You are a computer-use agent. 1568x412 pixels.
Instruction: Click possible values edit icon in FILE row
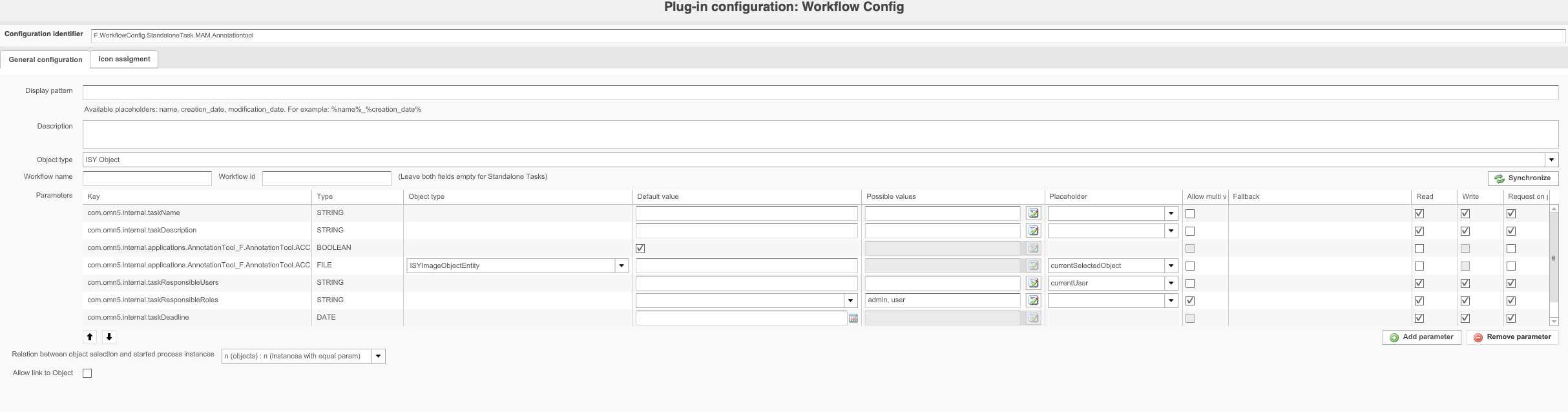coord(1033,265)
